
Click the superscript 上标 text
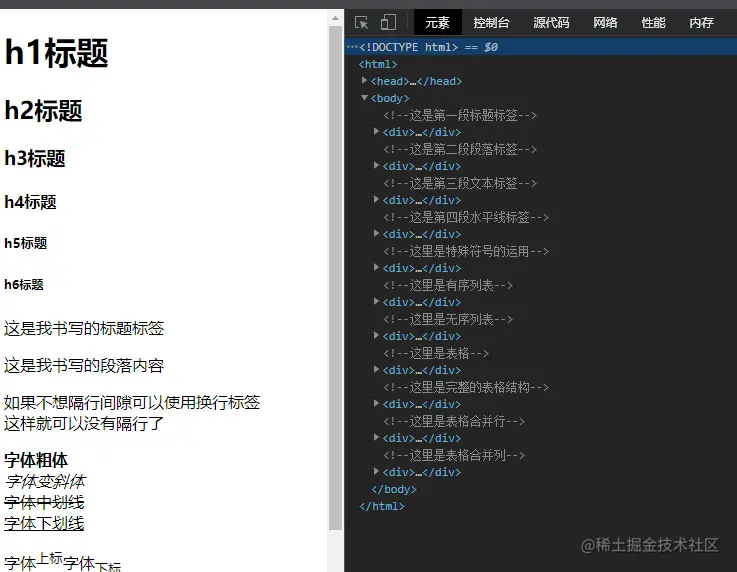pyautogui.click(x=50, y=558)
